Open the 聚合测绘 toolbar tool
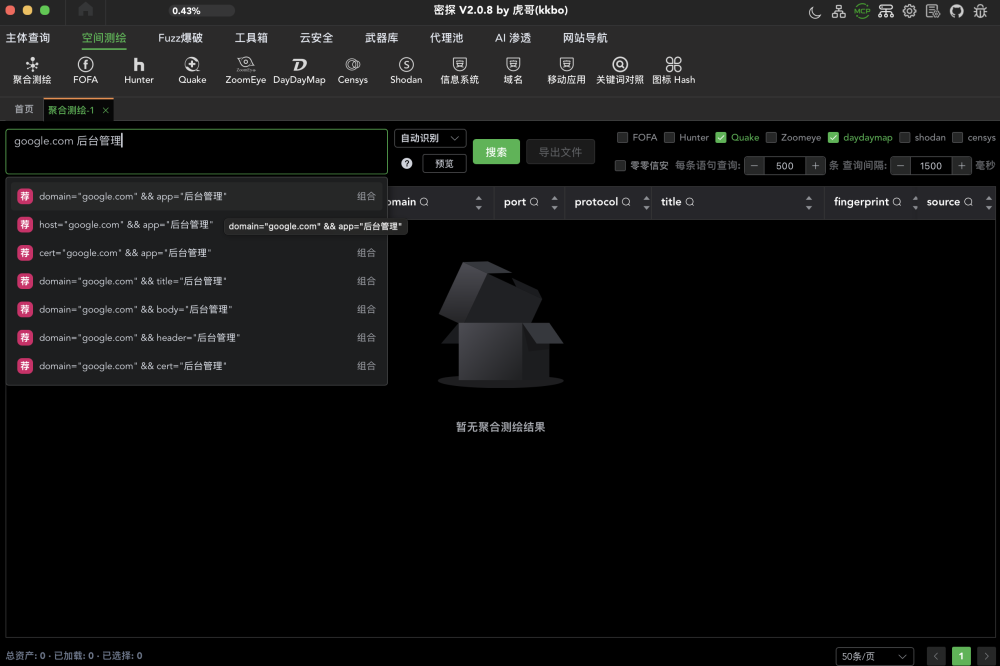The height and width of the screenshot is (666, 1000). pos(32,71)
